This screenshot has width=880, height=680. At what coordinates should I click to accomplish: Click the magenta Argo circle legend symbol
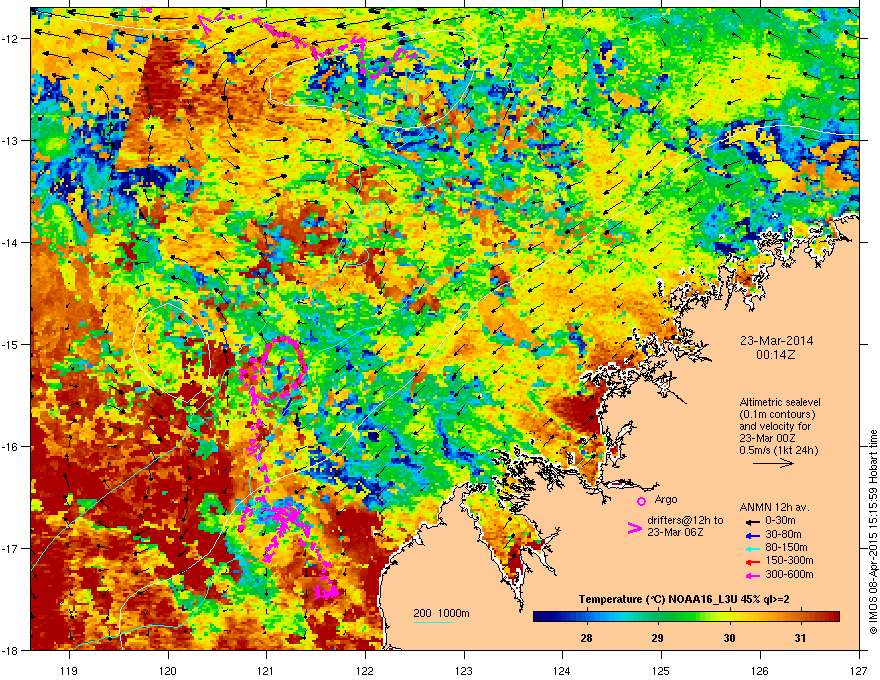point(641,501)
